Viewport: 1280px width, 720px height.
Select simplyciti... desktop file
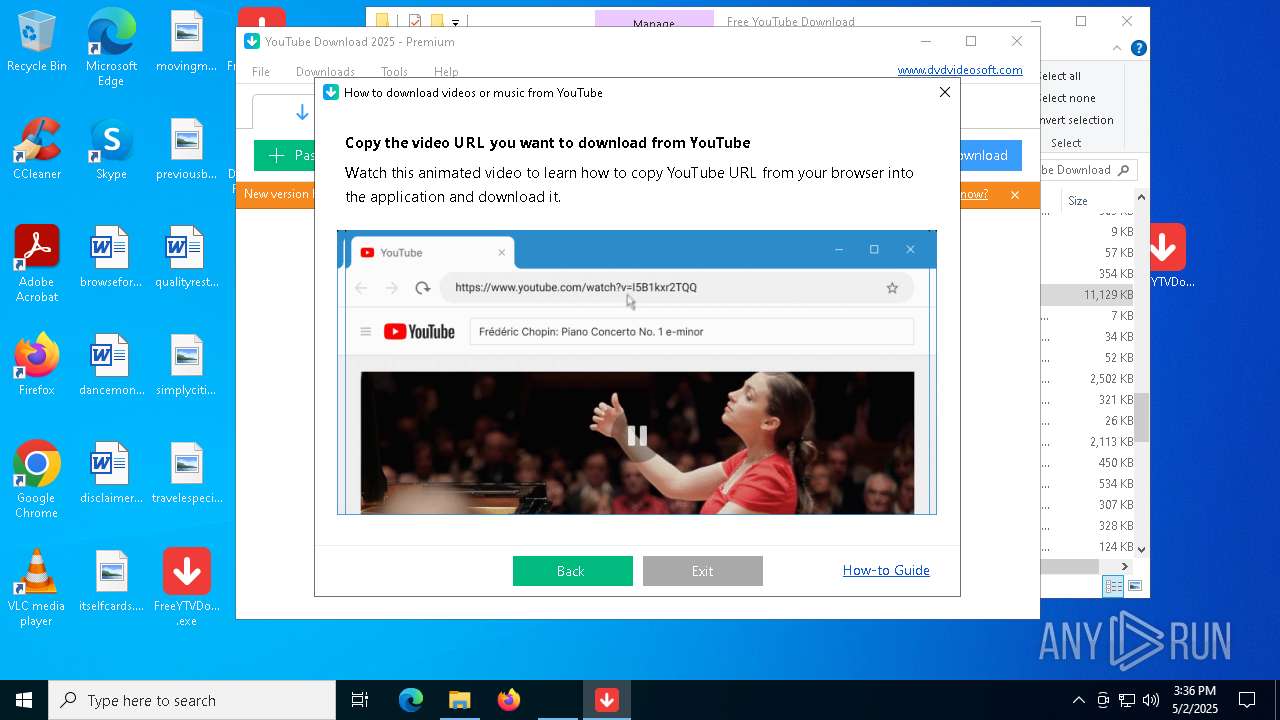[x=186, y=365]
